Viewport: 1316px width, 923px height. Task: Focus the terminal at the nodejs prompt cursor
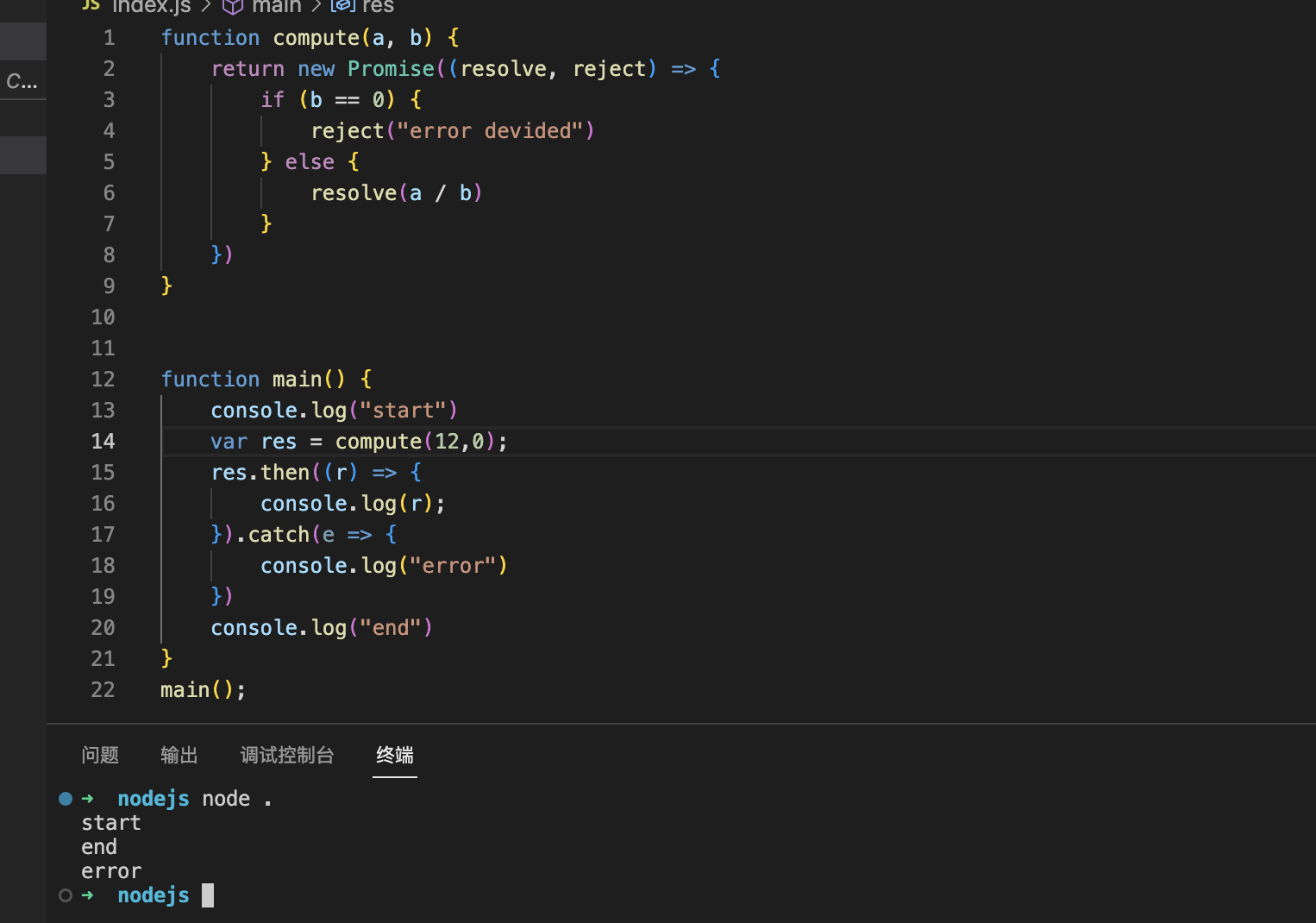click(x=208, y=895)
